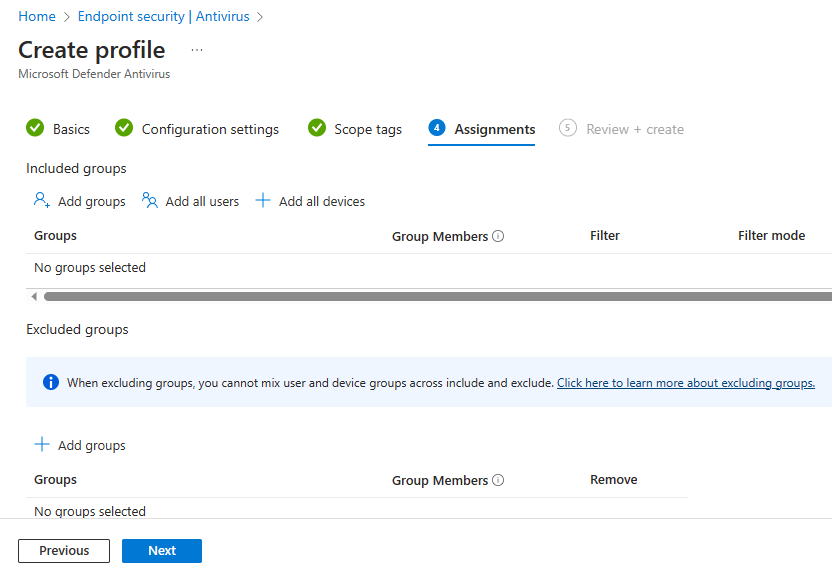Go back to Configuration settings tab

[x=210, y=129]
